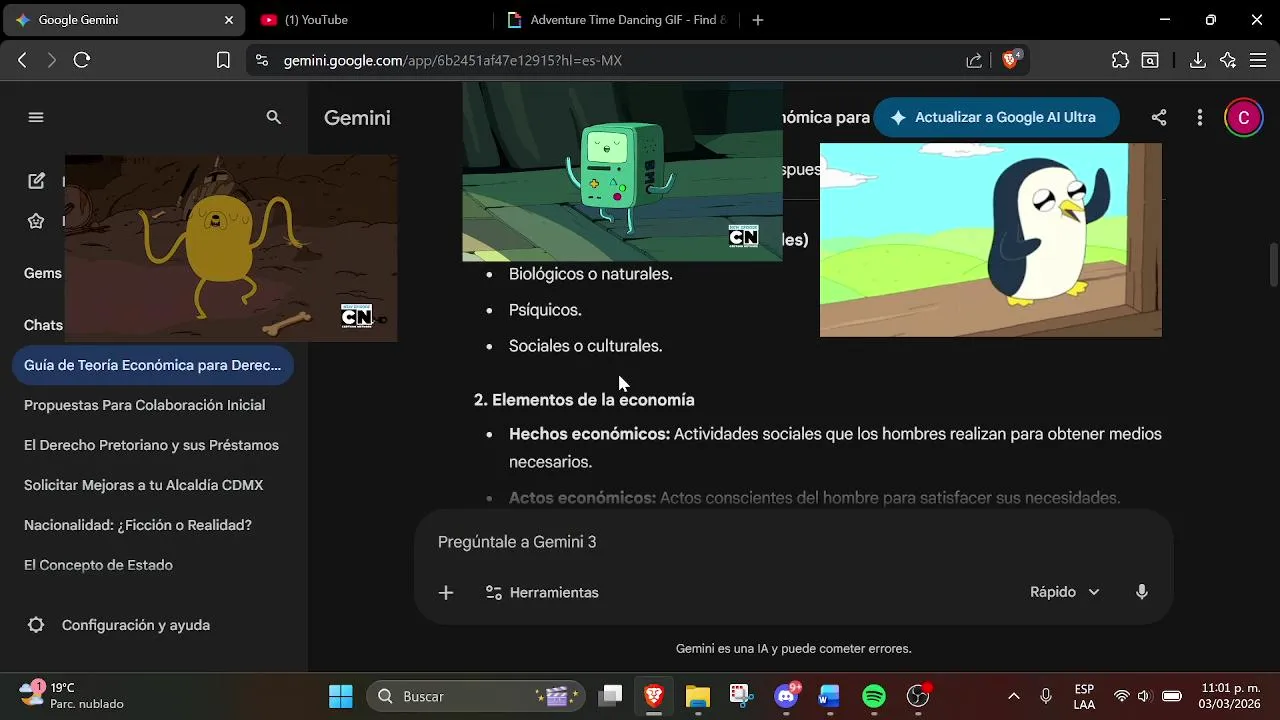Open the Windows Start menu

[x=341, y=696]
